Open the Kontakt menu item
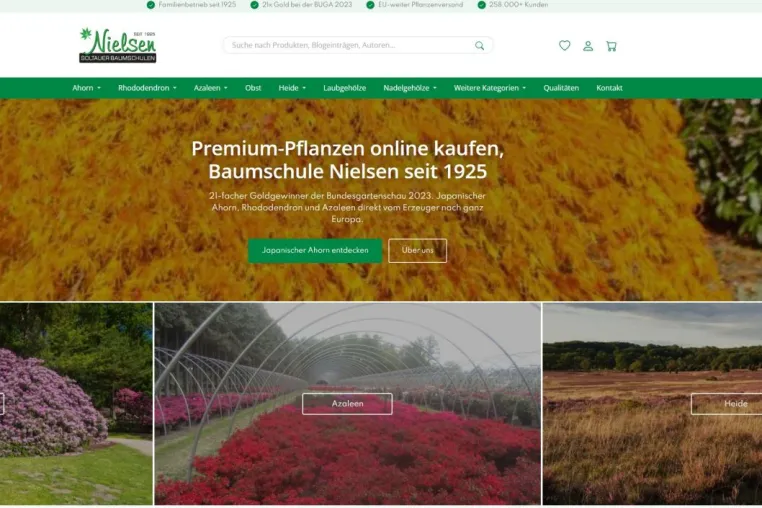Image resolution: width=762 pixels, height=508 pixels. coord(609,88)
